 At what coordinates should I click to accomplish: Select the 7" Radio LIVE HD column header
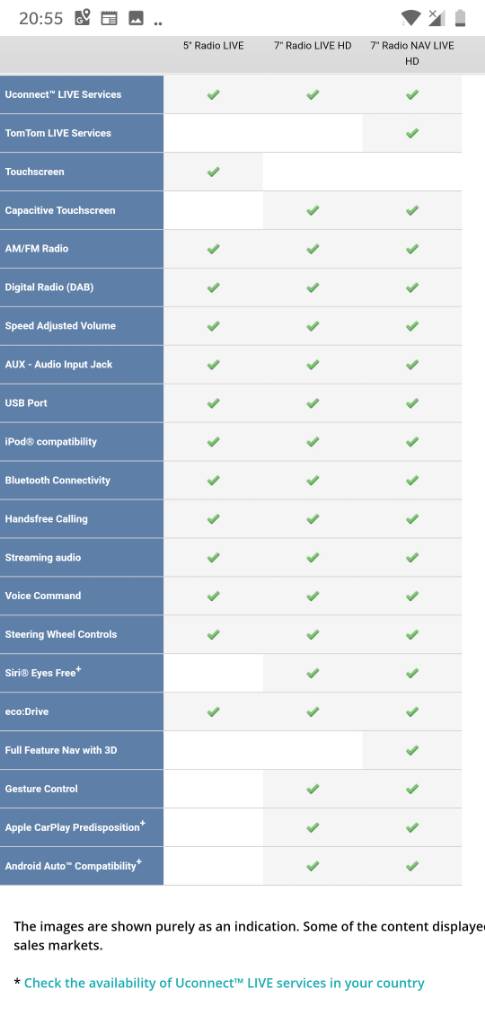(313, 45)
